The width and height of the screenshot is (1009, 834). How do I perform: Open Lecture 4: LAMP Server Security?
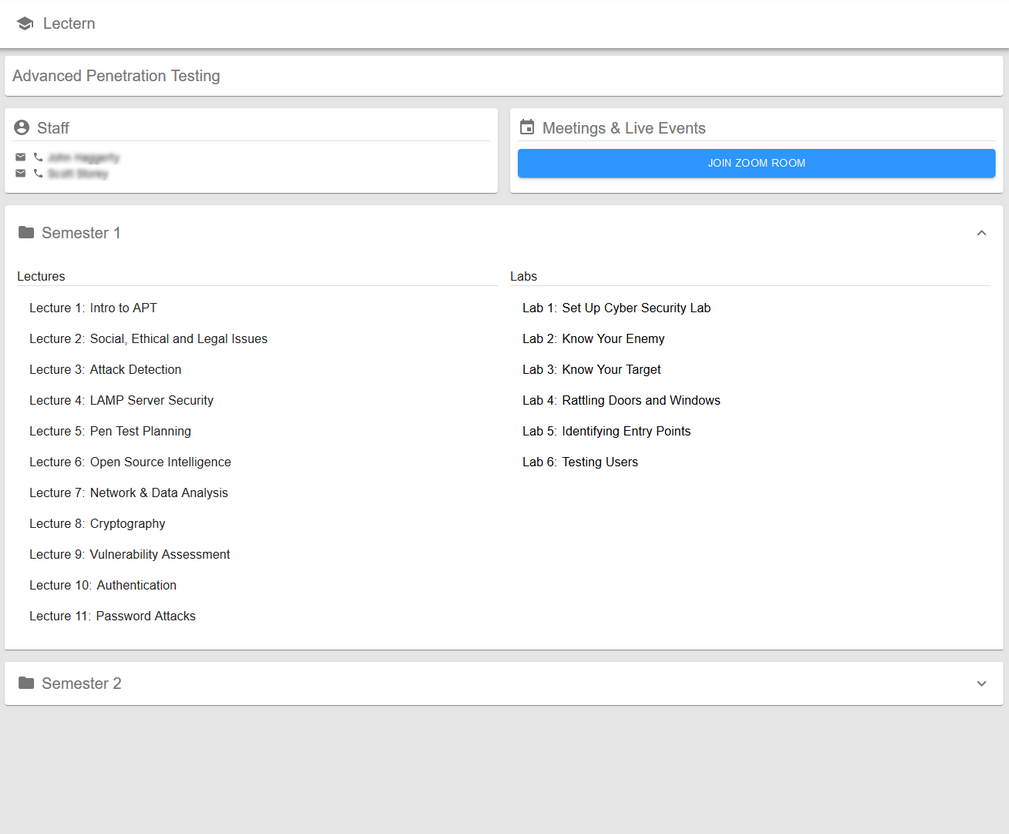pyautogui.click(x=121, y=400)
